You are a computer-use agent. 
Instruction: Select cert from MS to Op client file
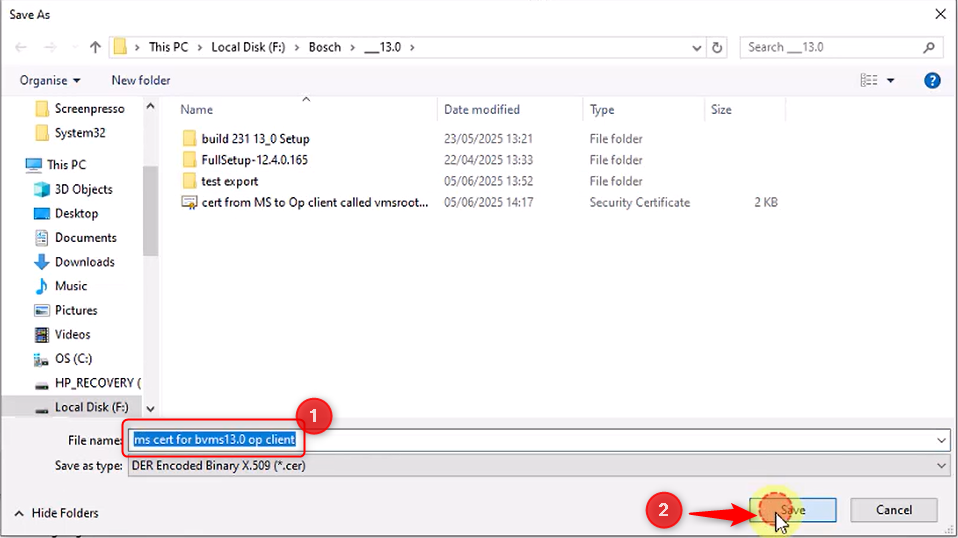click(x=315, y=203)
